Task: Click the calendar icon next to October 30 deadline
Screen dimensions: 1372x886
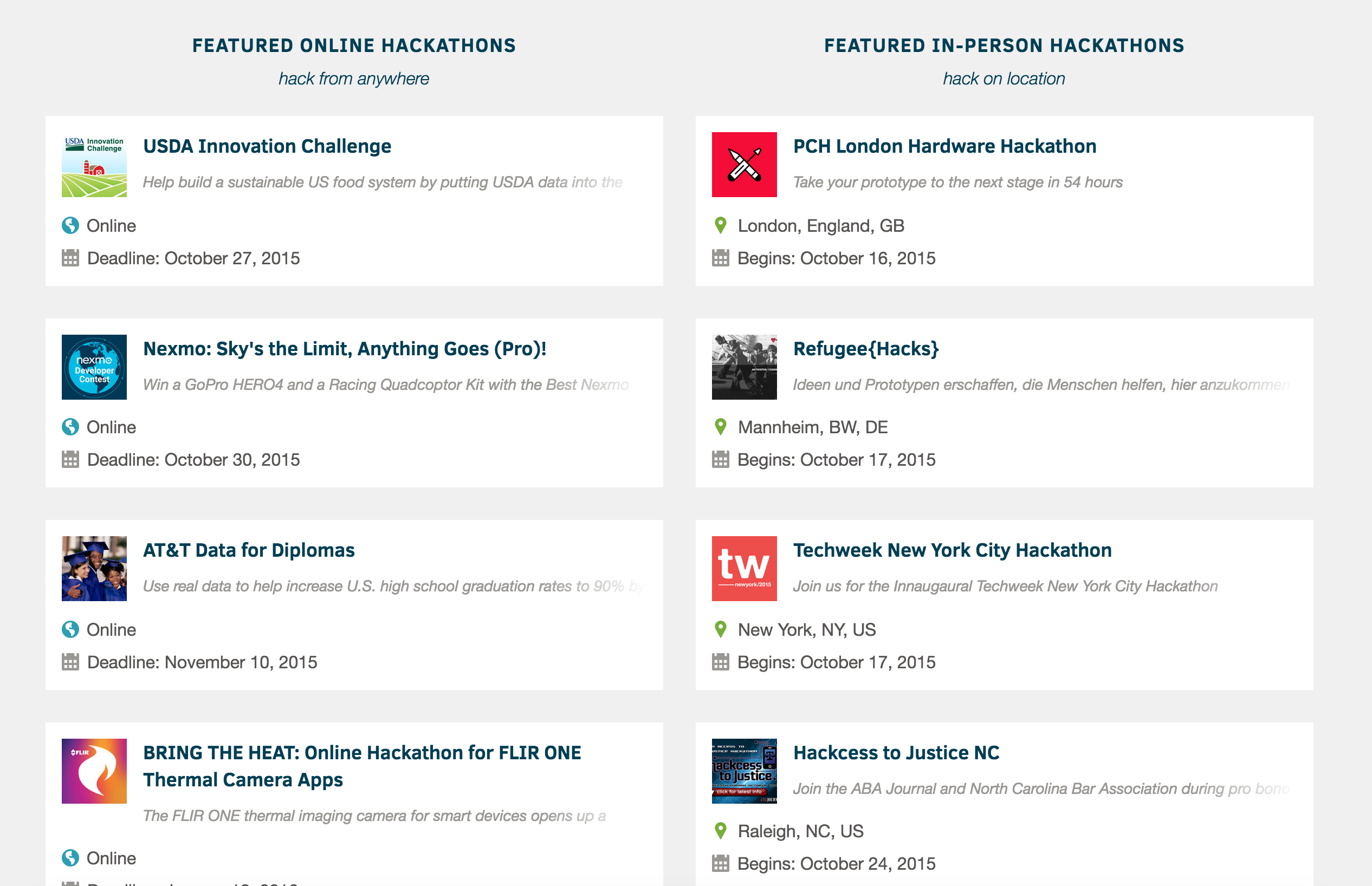Action: pos(70,460)
